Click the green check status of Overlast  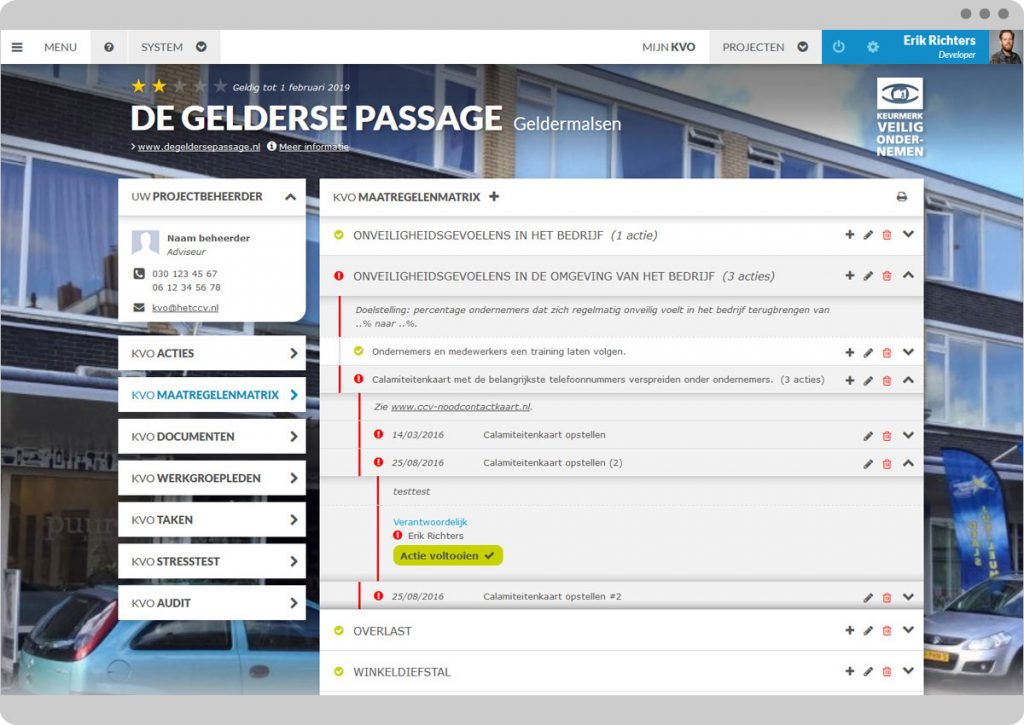(339, 631)
